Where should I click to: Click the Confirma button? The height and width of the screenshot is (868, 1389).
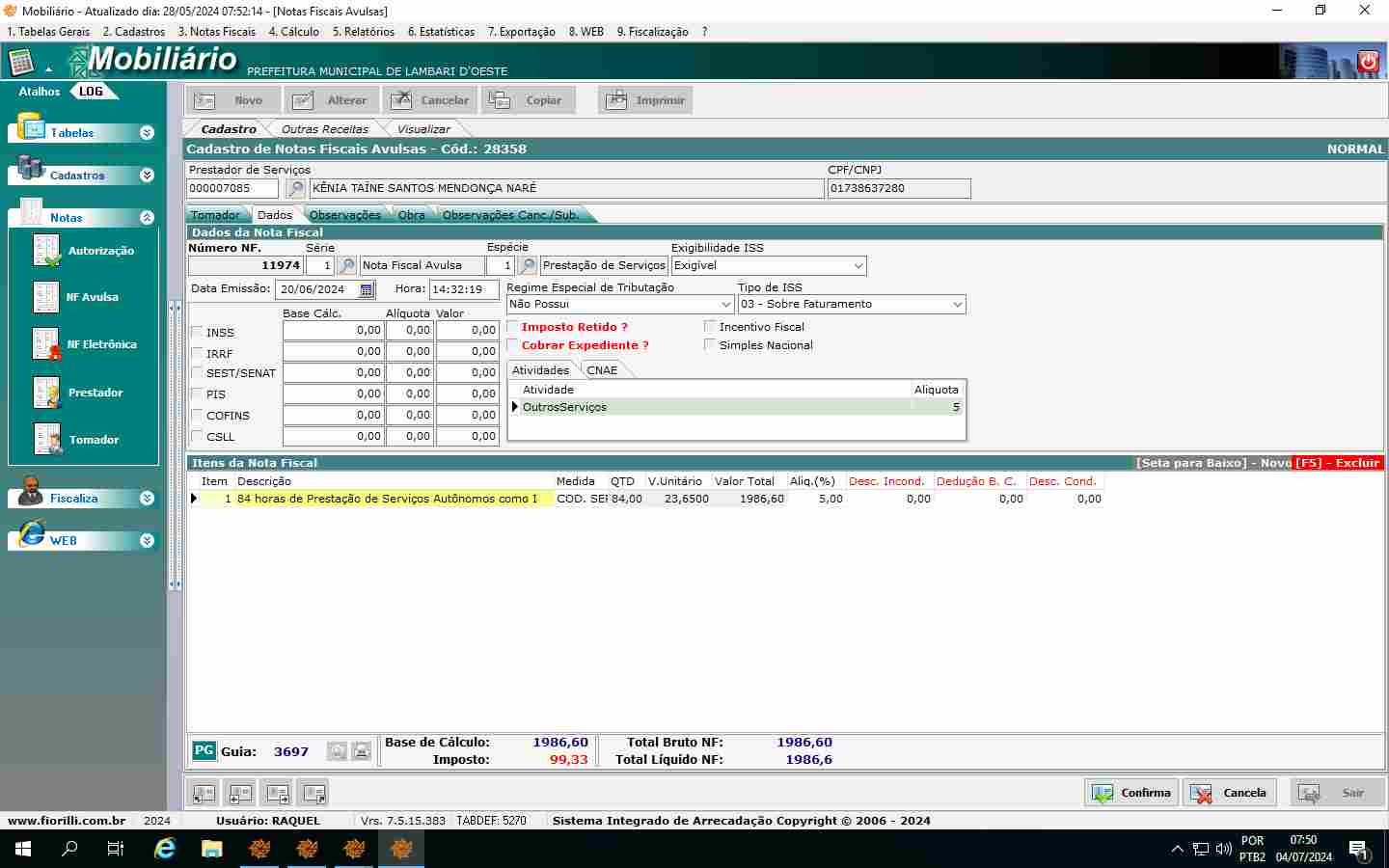pos(1132,793)
